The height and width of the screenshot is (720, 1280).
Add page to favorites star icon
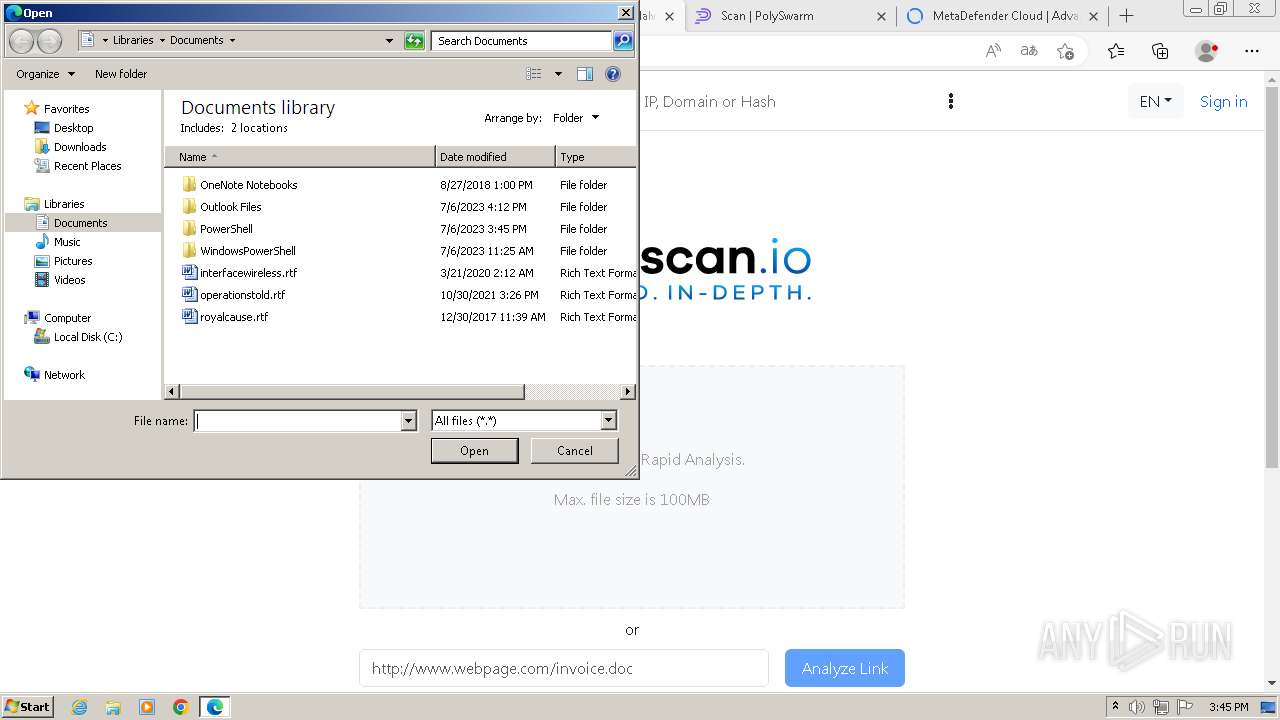point(1065,51)
